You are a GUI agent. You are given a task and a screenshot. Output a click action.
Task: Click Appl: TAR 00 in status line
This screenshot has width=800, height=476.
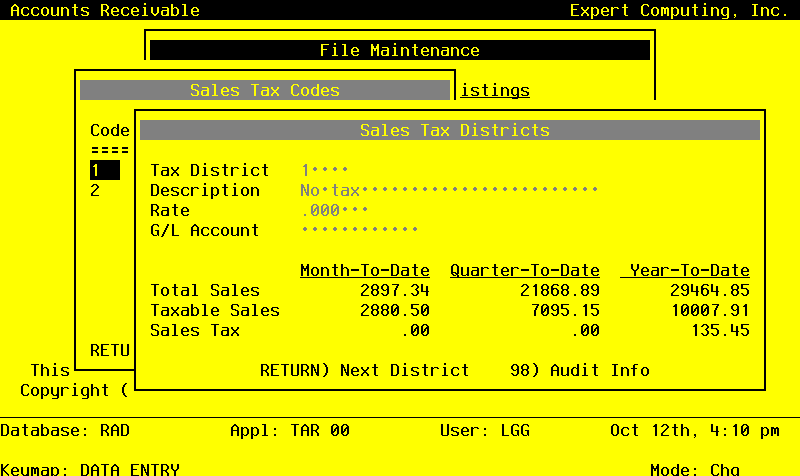click(290, 430)
